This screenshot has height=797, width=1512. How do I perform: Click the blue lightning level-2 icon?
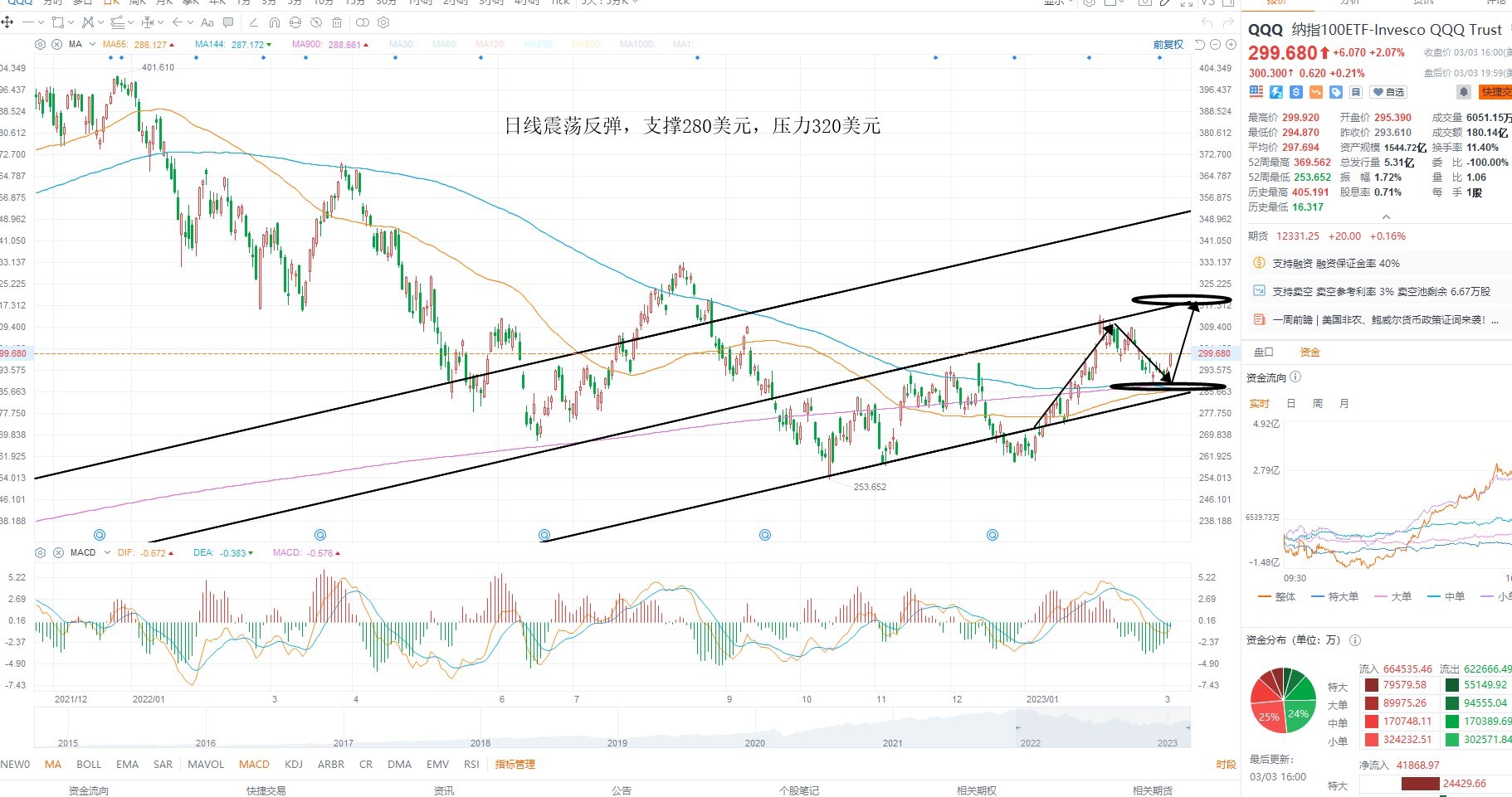1276,92
